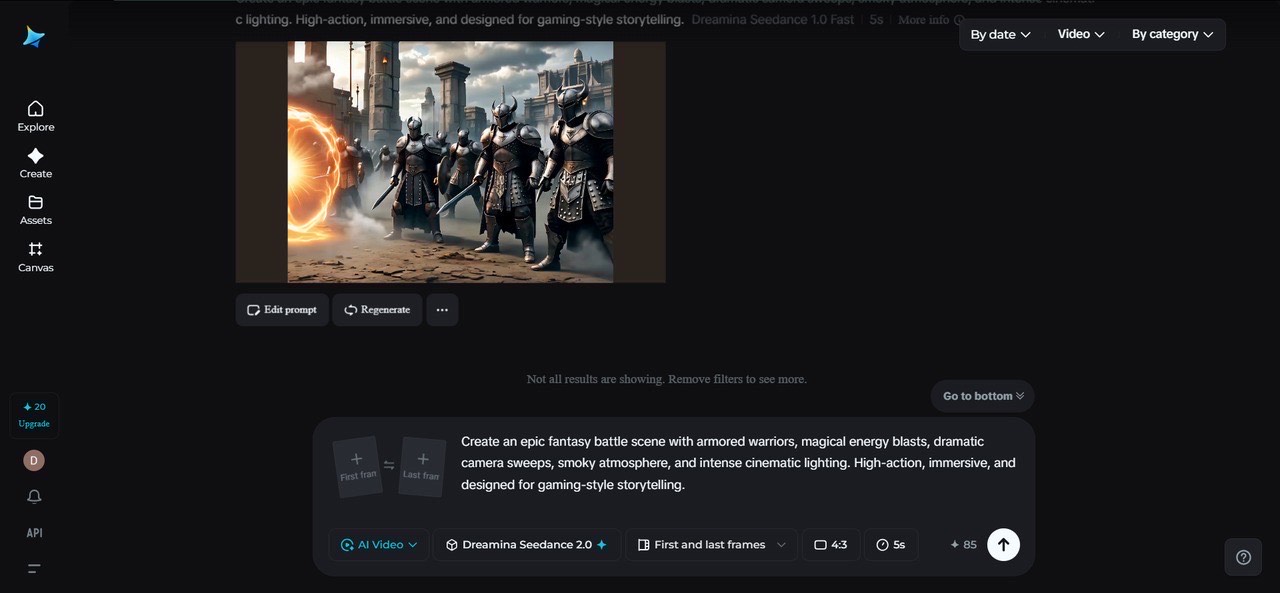The width and height of the screenshot is (1280, 593).
Task: Click the Dreamina logo icon
Action: (34, 37)
